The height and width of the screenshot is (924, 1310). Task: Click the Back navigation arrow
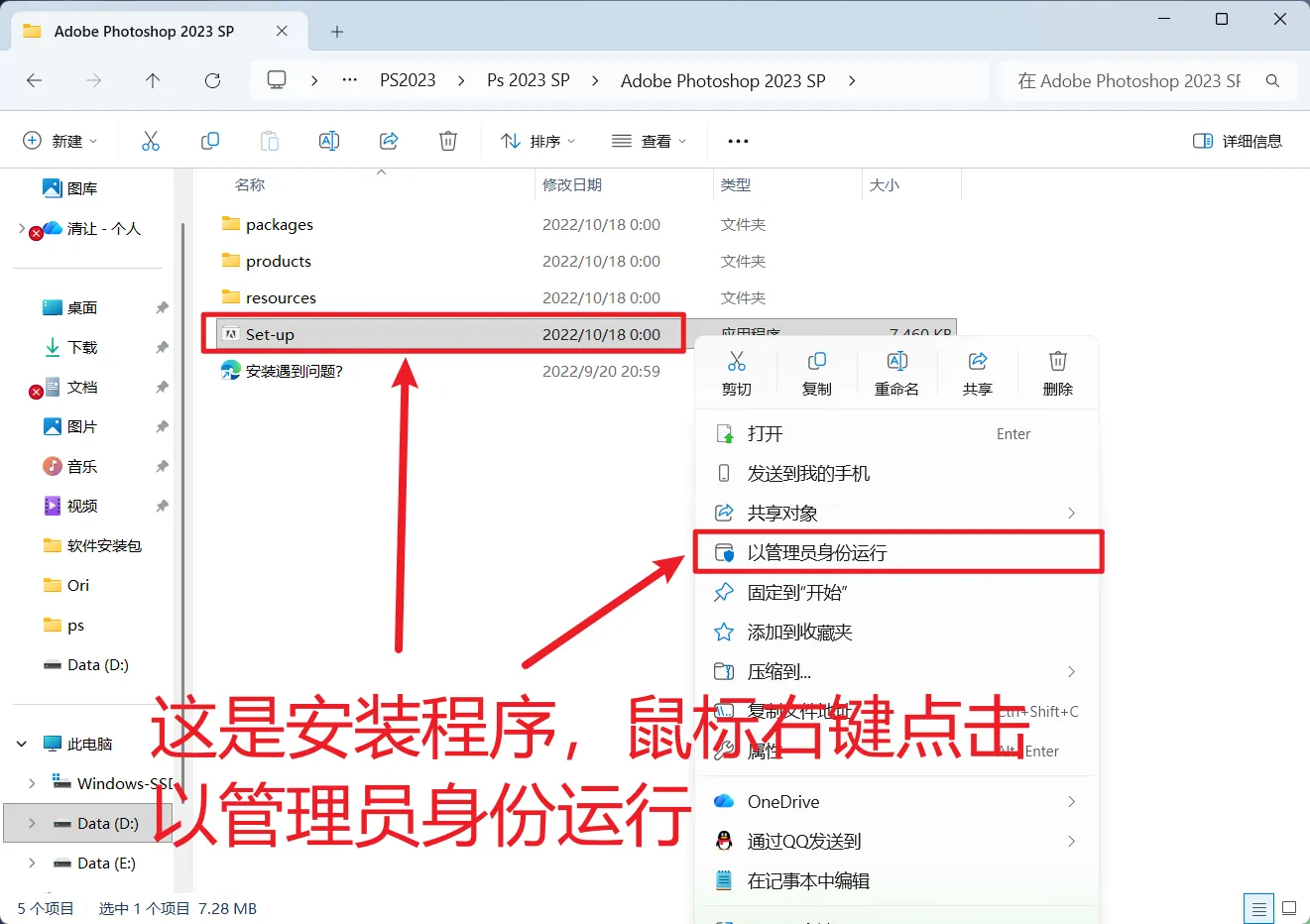(x=35, y=81)
